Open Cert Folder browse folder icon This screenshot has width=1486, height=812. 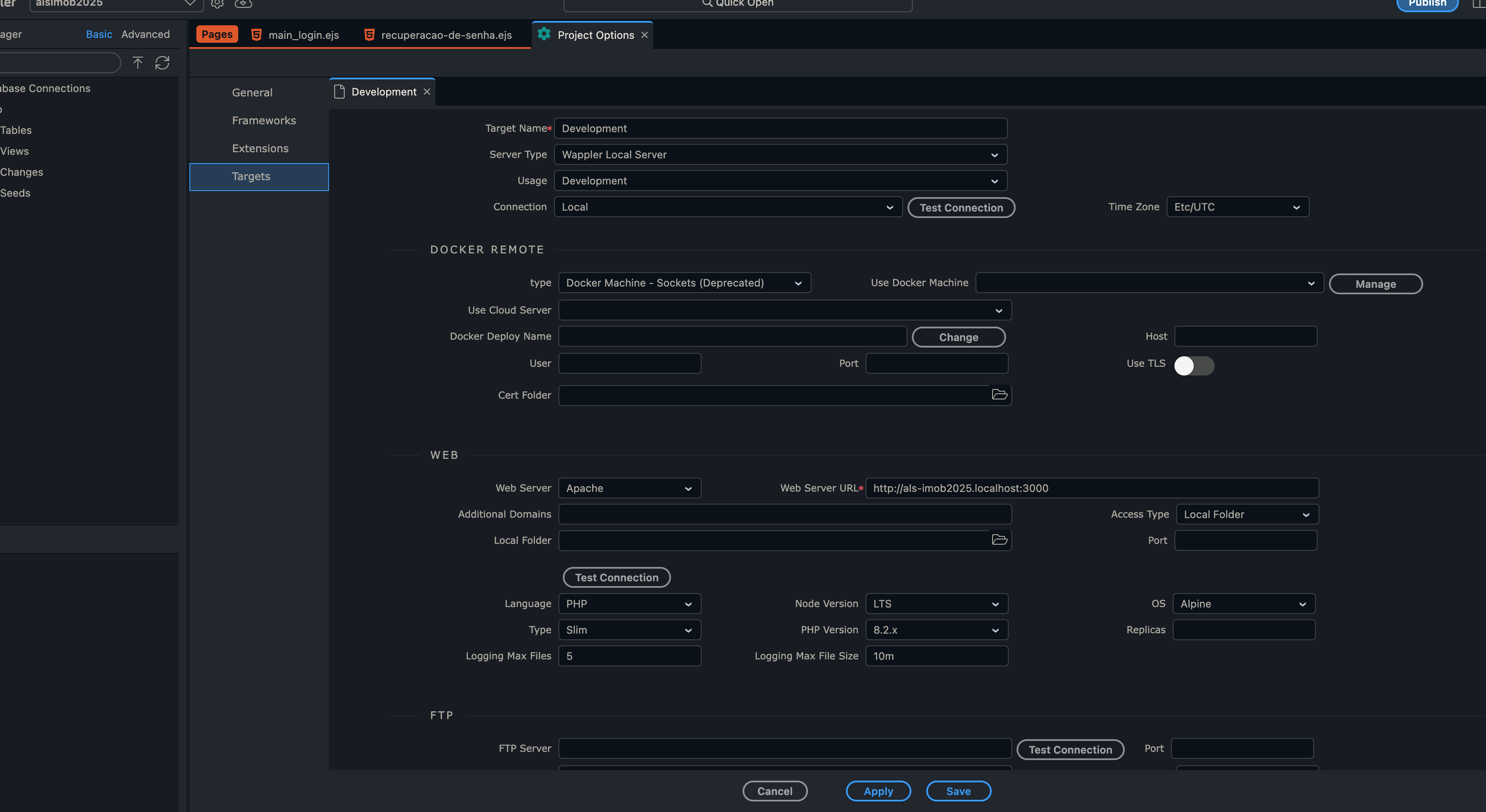pyautogui.click(x=999, y=395)
